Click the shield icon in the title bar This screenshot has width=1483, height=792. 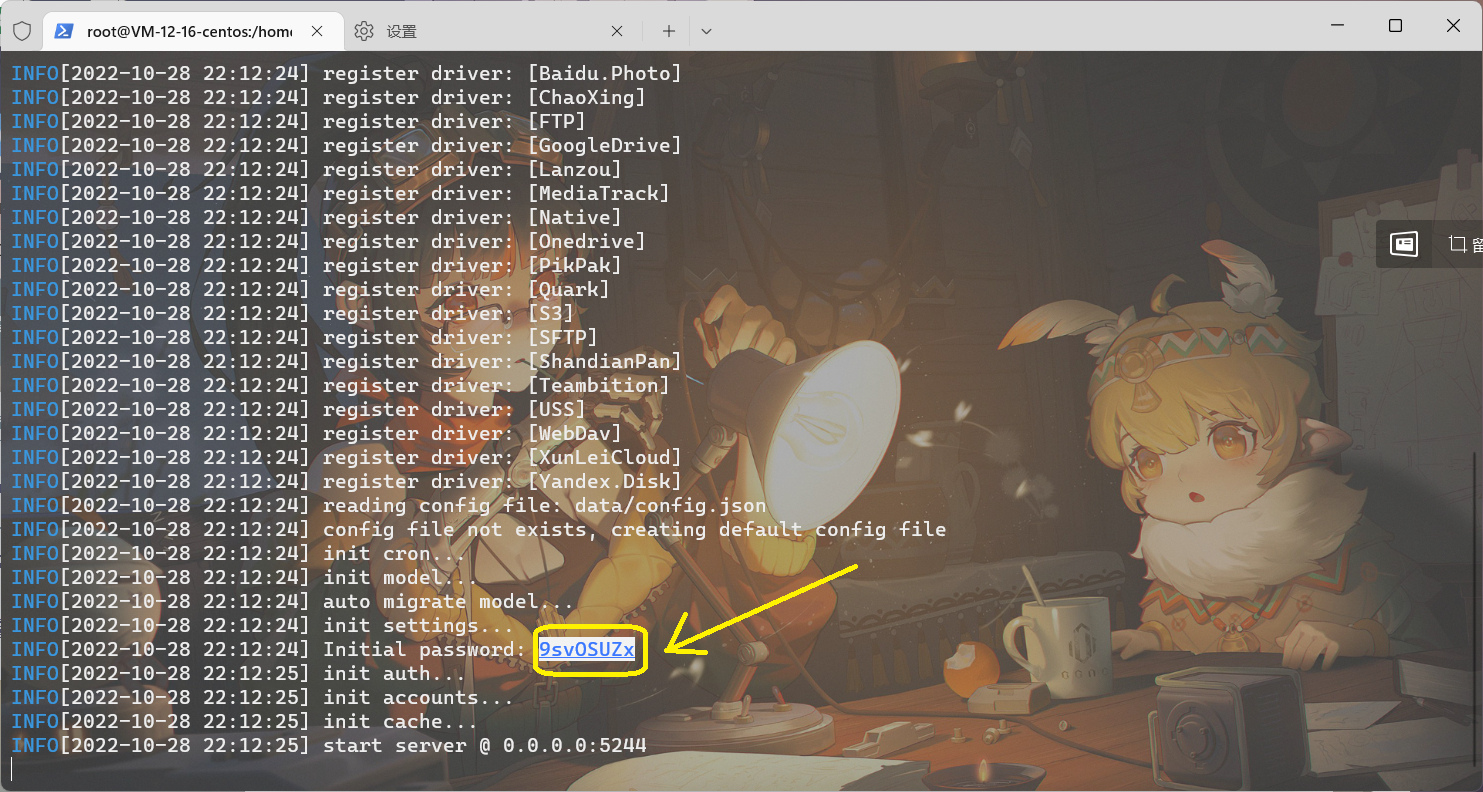(x=21, y=31)
